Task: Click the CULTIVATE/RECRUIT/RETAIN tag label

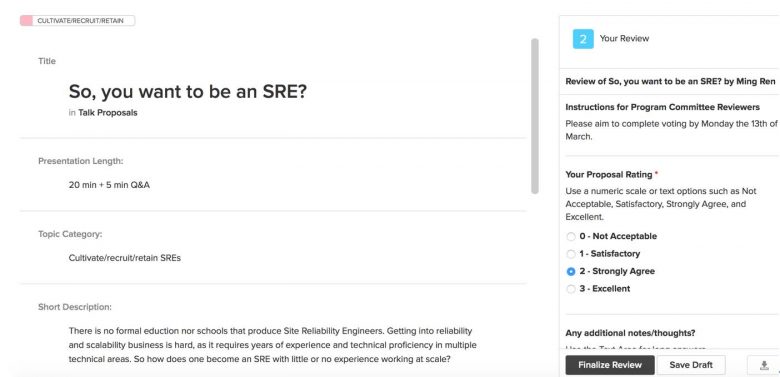Action: 81,21
